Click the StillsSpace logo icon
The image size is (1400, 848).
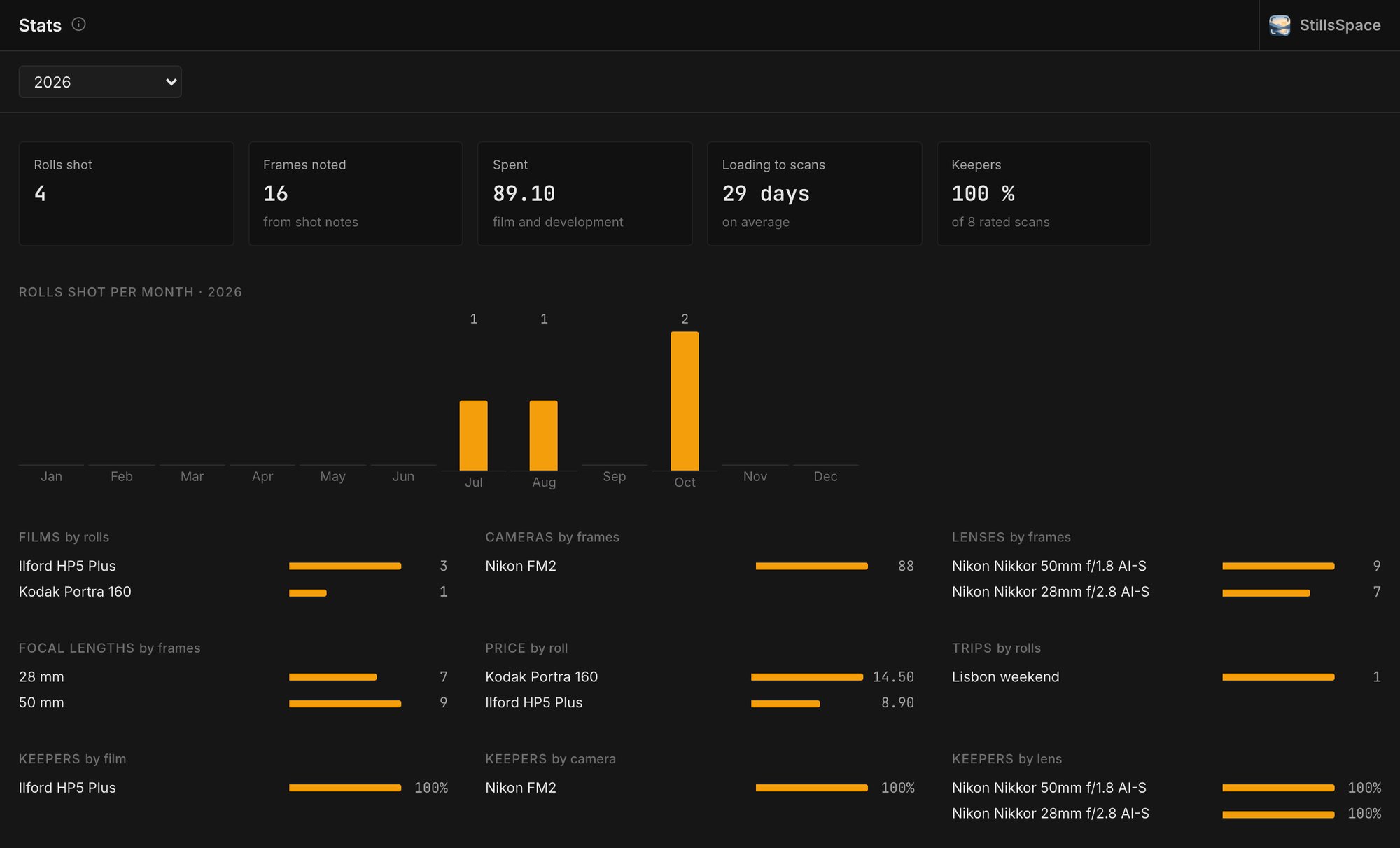pyautogui.click(x=1280, y=25)
